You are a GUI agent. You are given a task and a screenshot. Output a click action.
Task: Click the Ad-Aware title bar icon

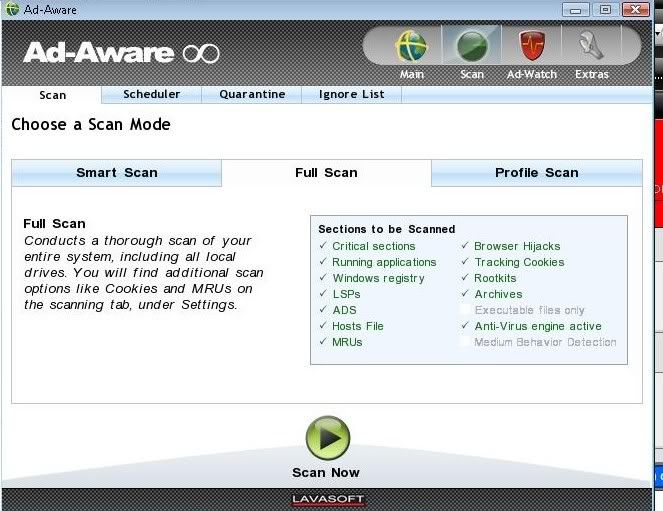[x=12, y=9]
